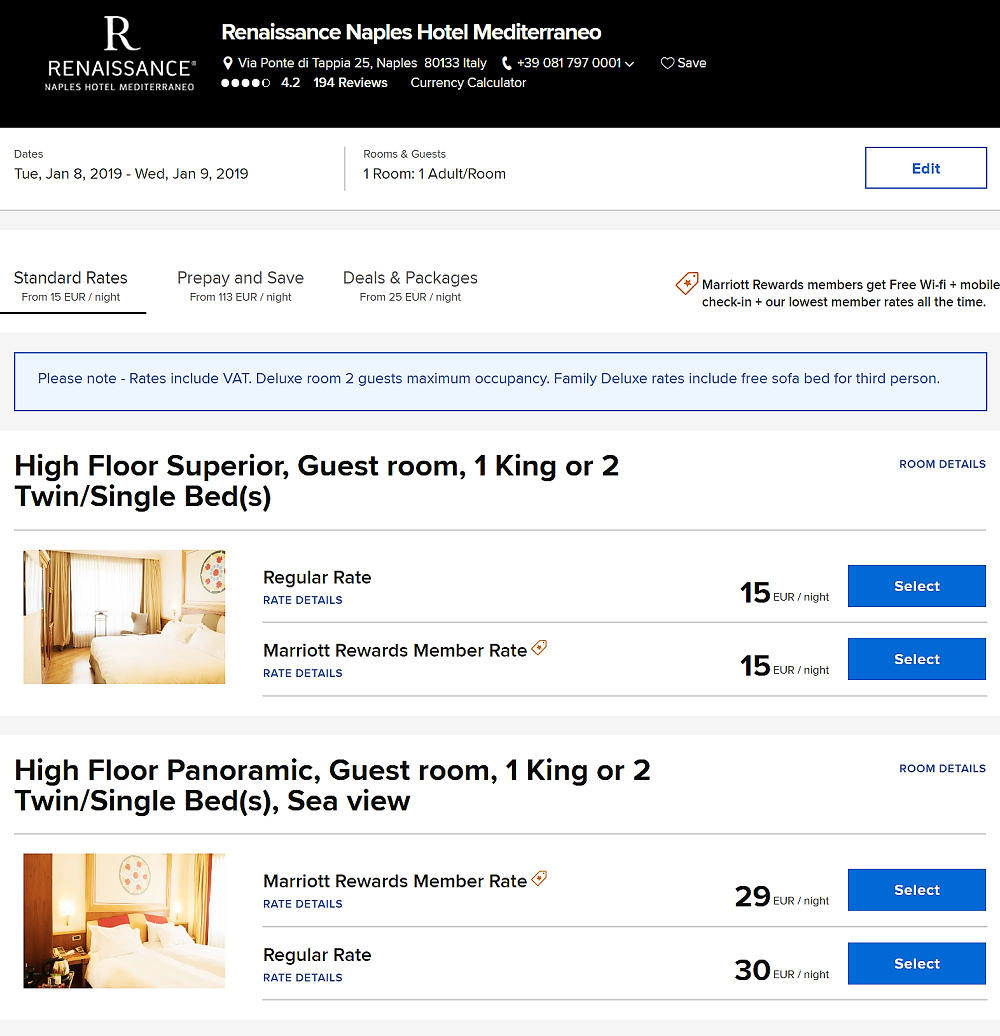Click the heart Save icon
The width and height of the screenshot is (1000, 1036).
(667, 63)
